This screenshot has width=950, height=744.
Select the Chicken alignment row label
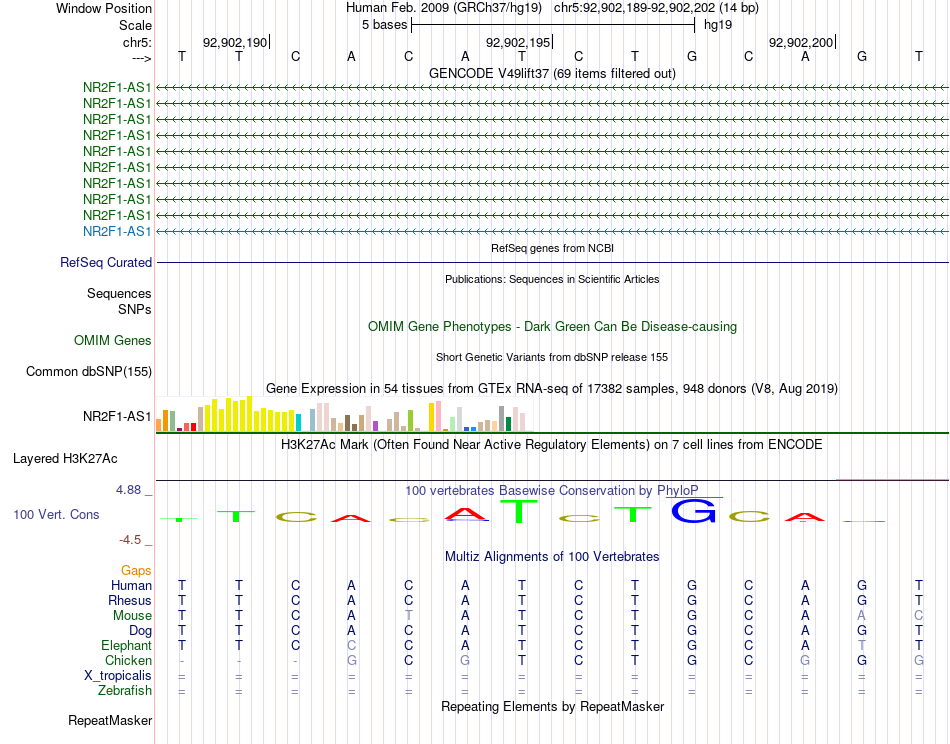(128, 660)
